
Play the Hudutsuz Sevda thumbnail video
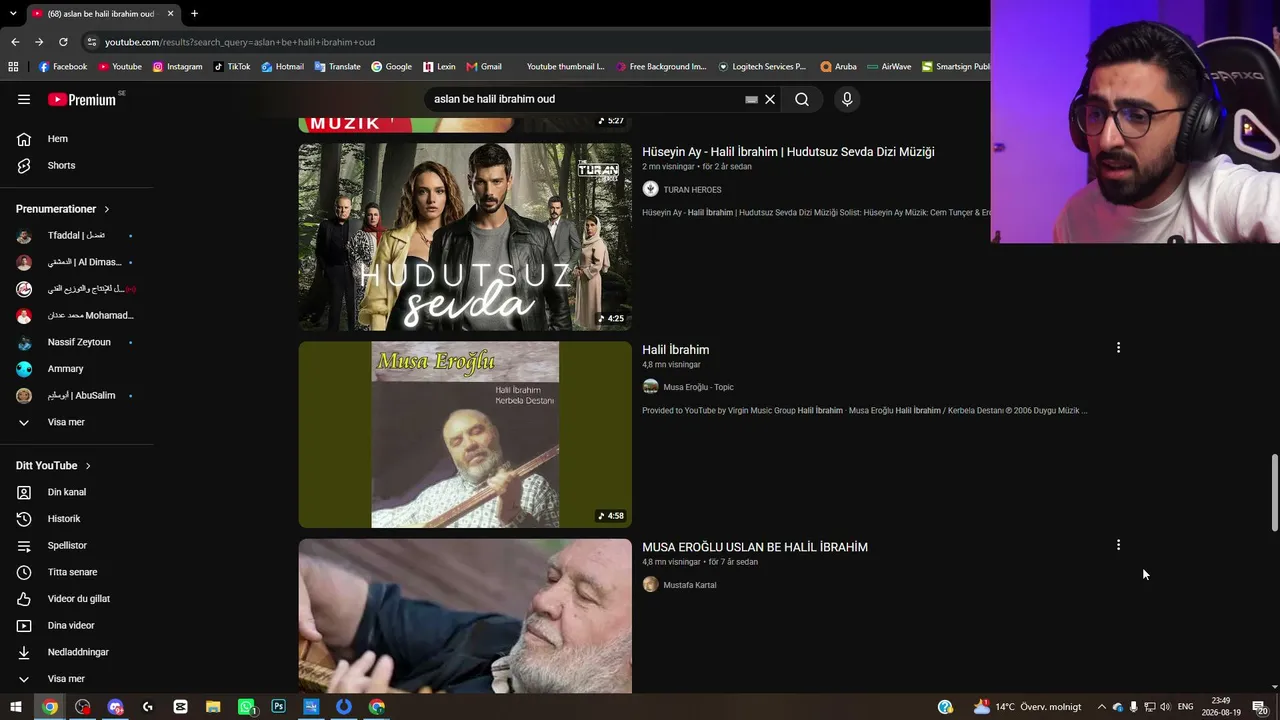click(x=465, y=237)
